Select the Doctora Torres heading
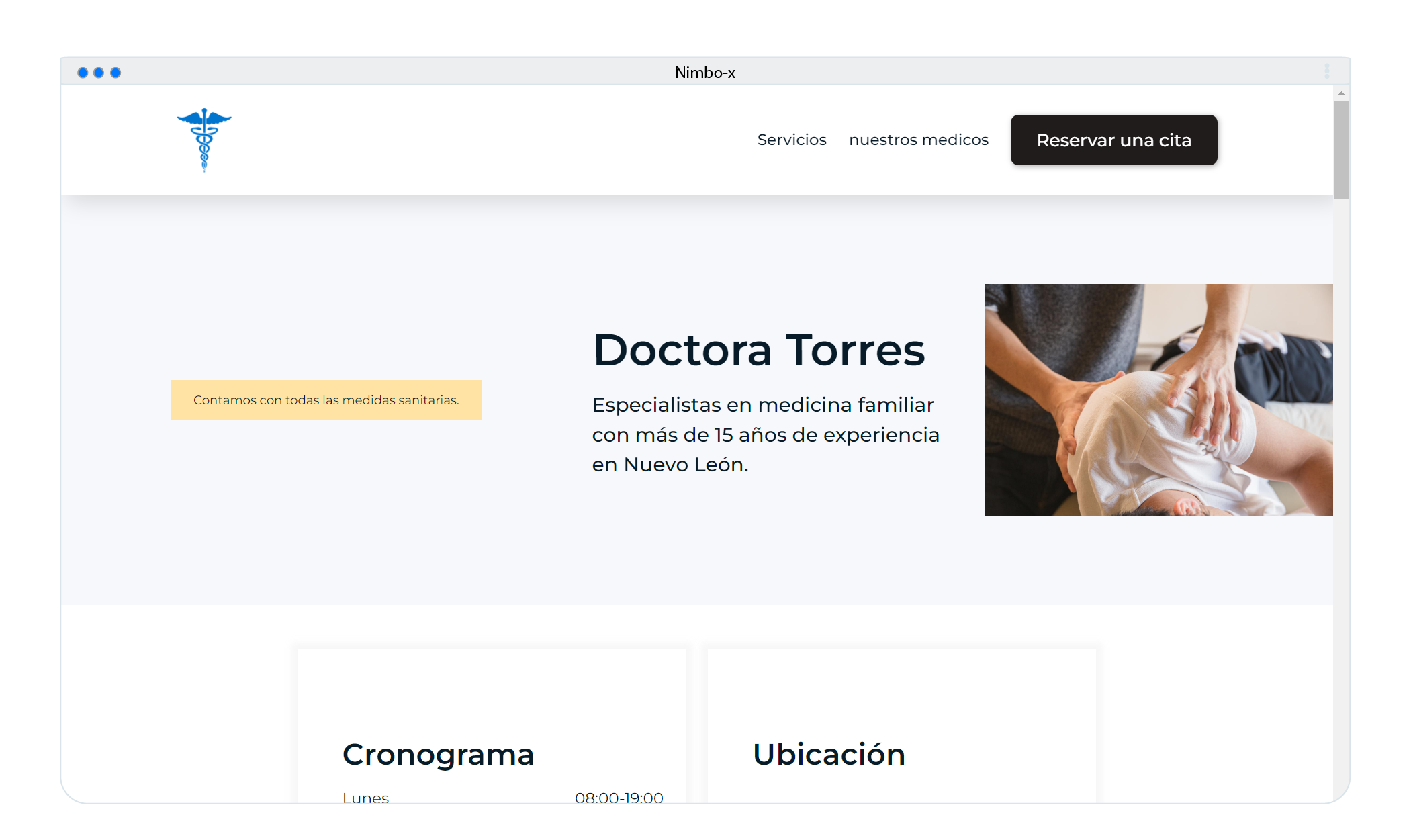This screenshot has width=1411, height=840. click(x=759, y=351)
